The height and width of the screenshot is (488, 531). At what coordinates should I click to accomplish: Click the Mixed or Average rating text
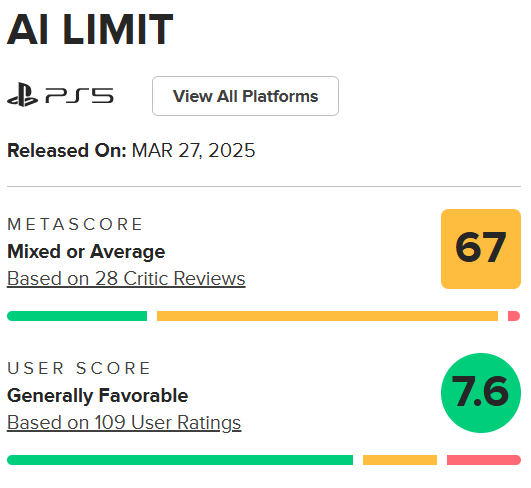[86, 252]
